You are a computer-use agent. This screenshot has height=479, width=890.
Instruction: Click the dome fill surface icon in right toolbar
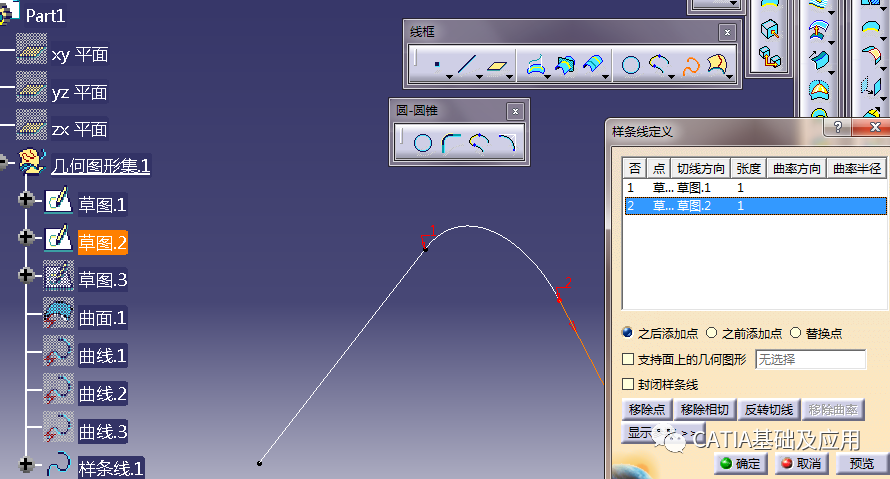tap(819, 89)
